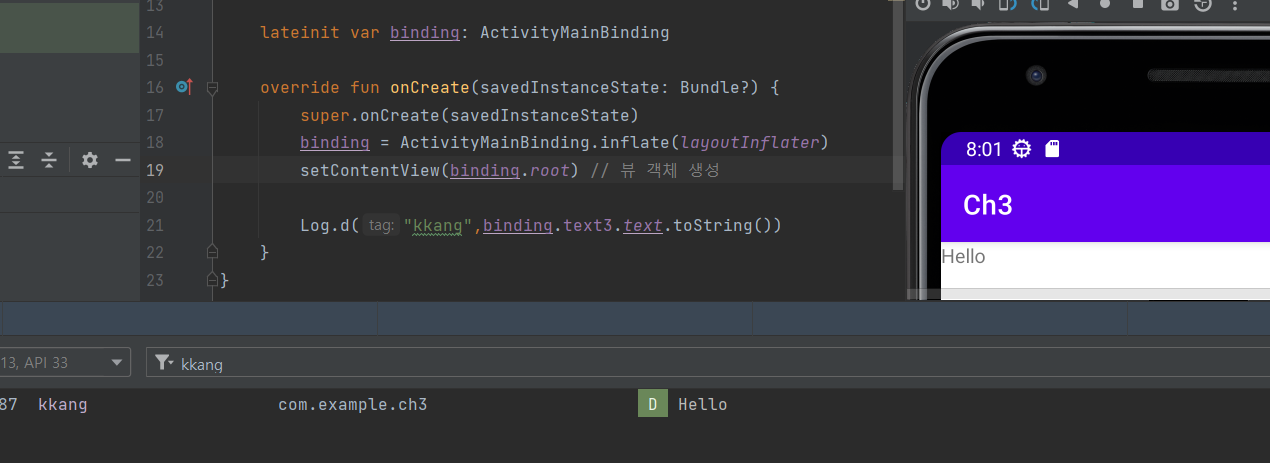Click 'Ch3' title in emulator app bar
This screenshot has height=463, width=1270.
pos(988,205)
